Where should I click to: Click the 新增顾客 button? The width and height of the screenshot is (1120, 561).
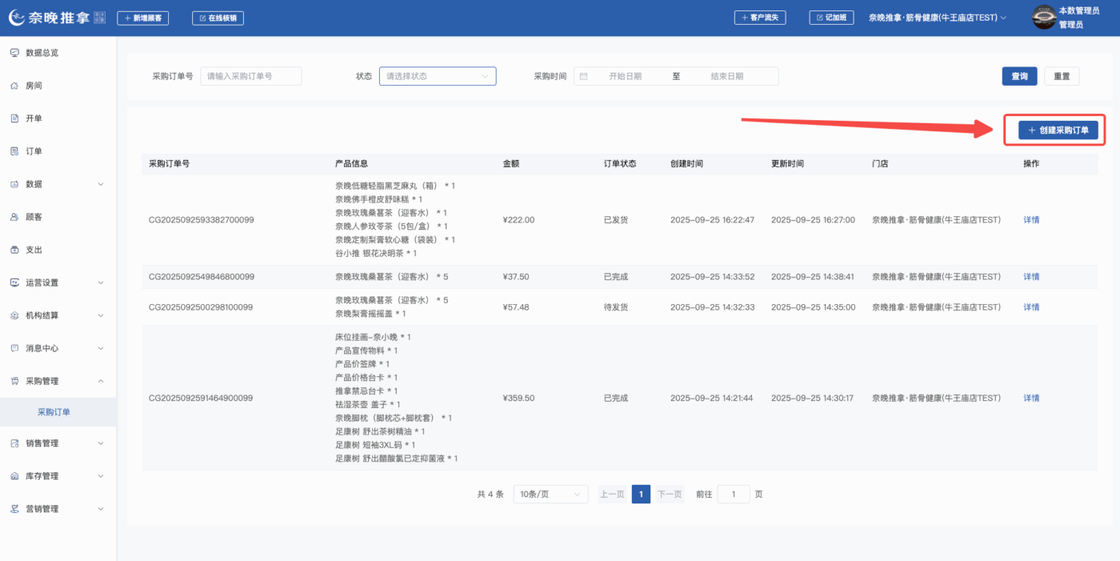click(143, 18)
